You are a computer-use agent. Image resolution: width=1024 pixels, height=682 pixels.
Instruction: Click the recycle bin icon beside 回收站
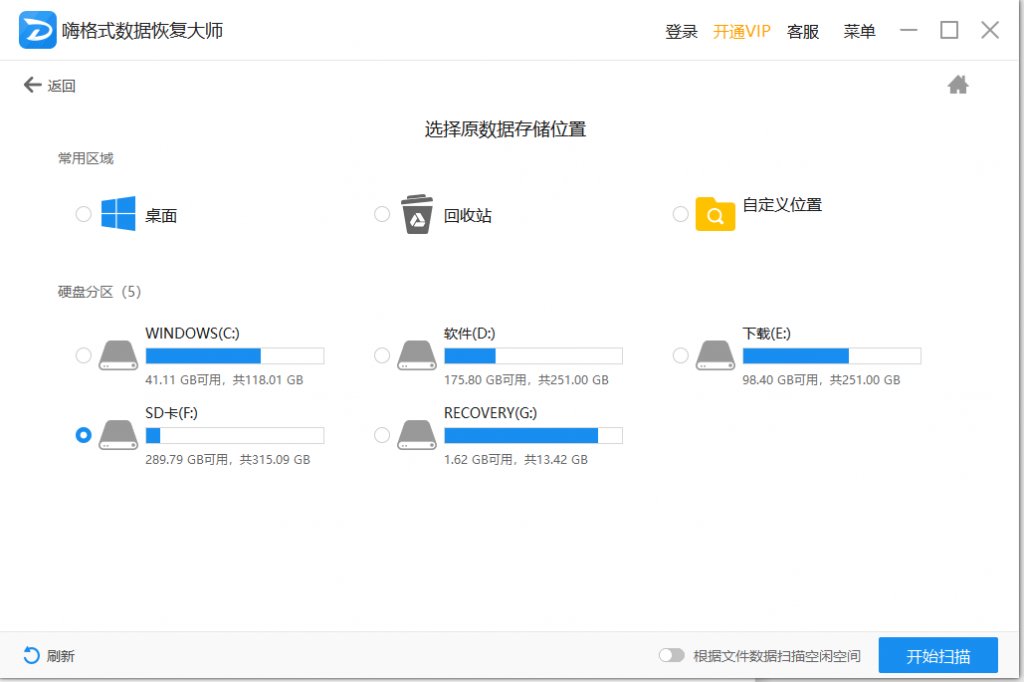414,212
